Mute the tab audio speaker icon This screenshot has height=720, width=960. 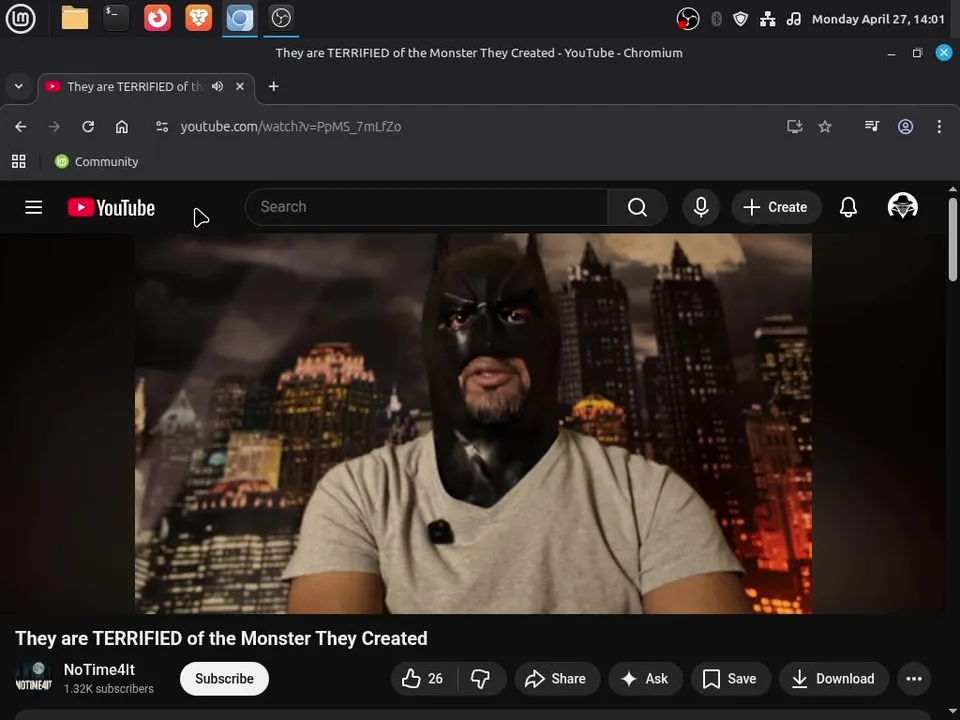tap(217, 86)
